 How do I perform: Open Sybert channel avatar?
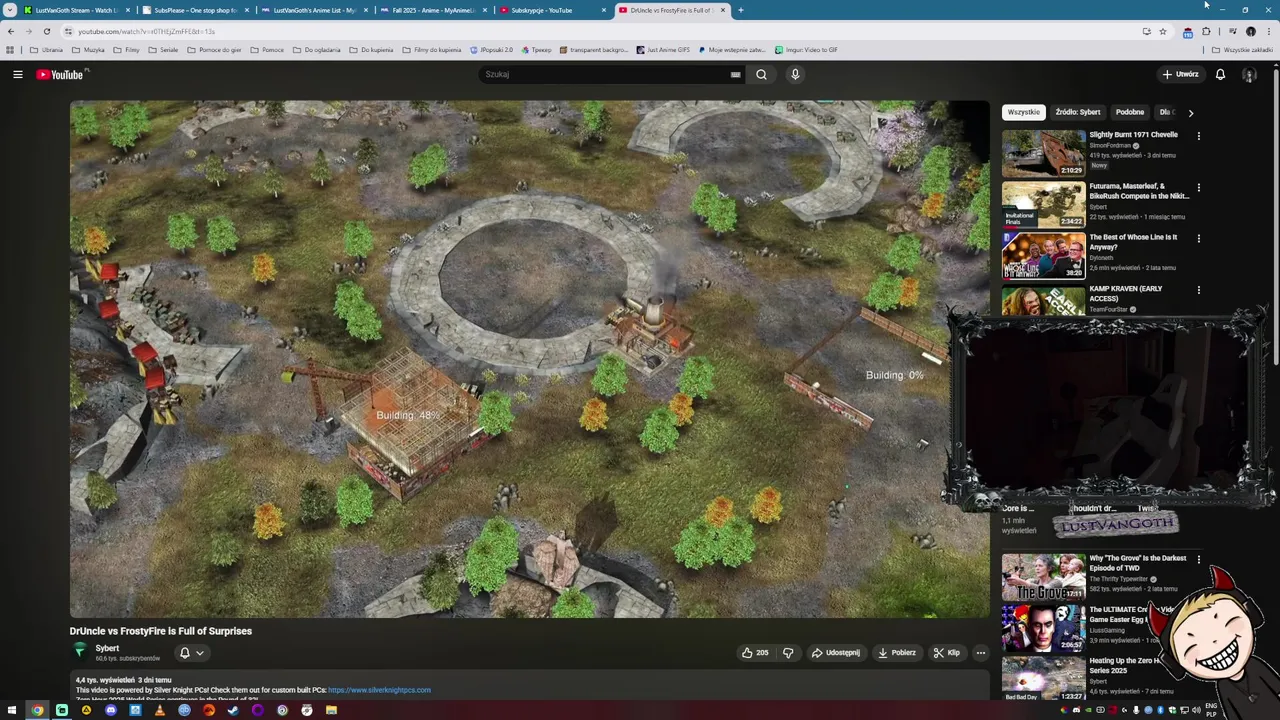click(x=80, y=651)
